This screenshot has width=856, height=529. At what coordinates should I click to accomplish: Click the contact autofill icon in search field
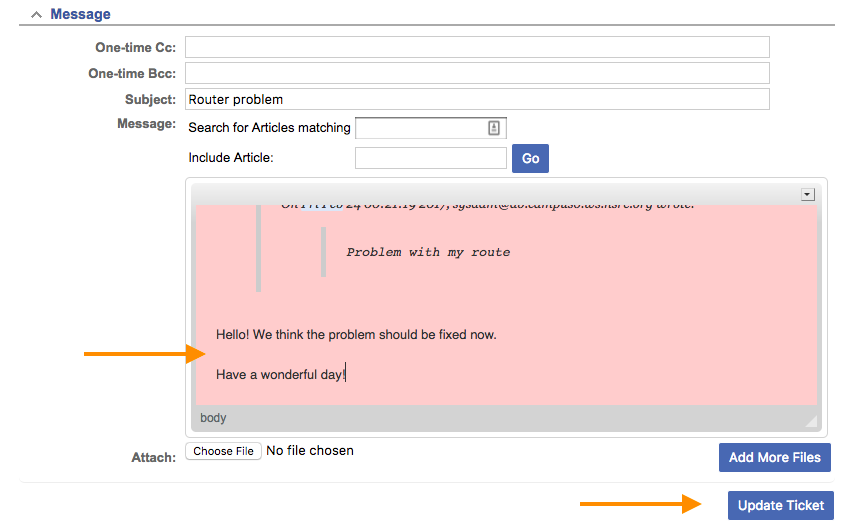pyautogui.click(x=493, y=128)
